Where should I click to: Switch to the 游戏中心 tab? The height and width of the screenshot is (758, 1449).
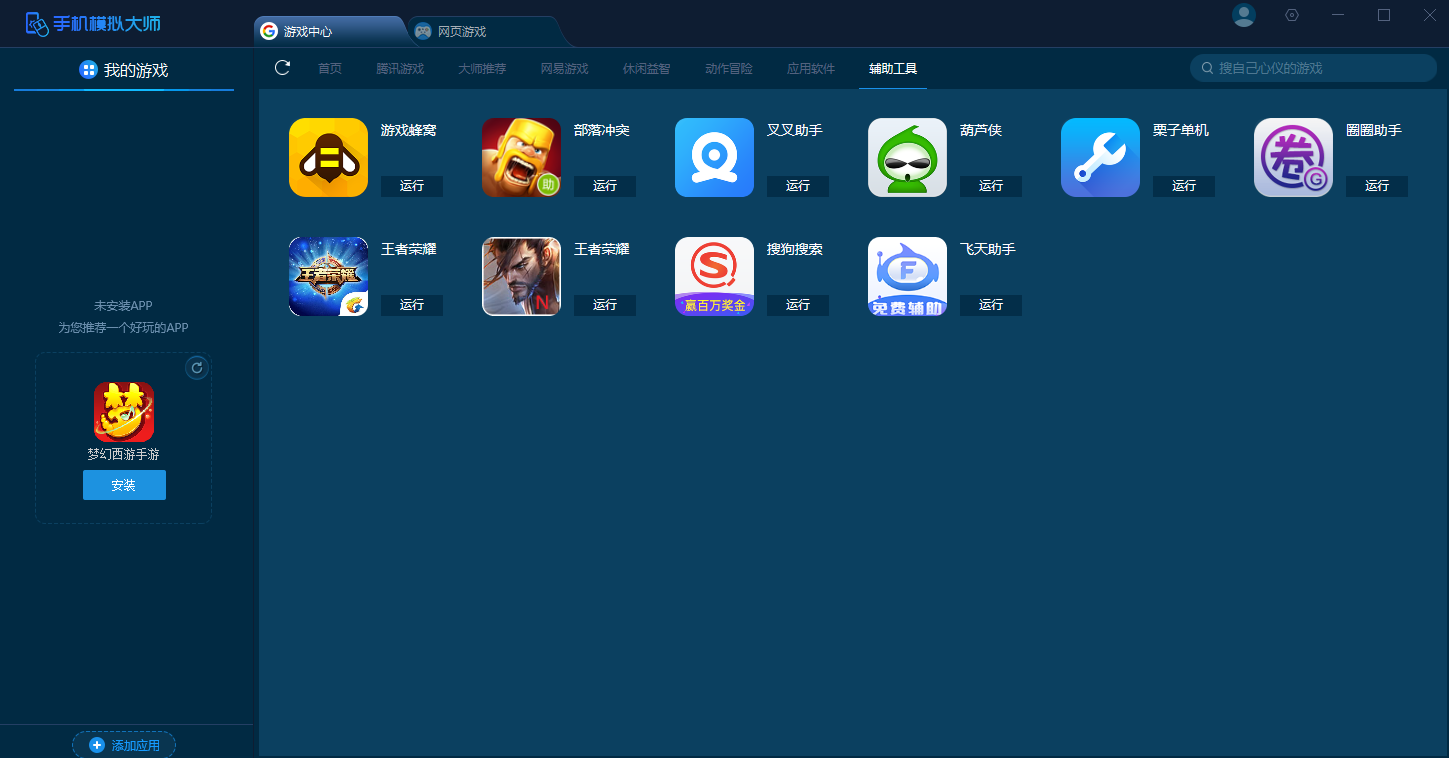click(330, 31)
